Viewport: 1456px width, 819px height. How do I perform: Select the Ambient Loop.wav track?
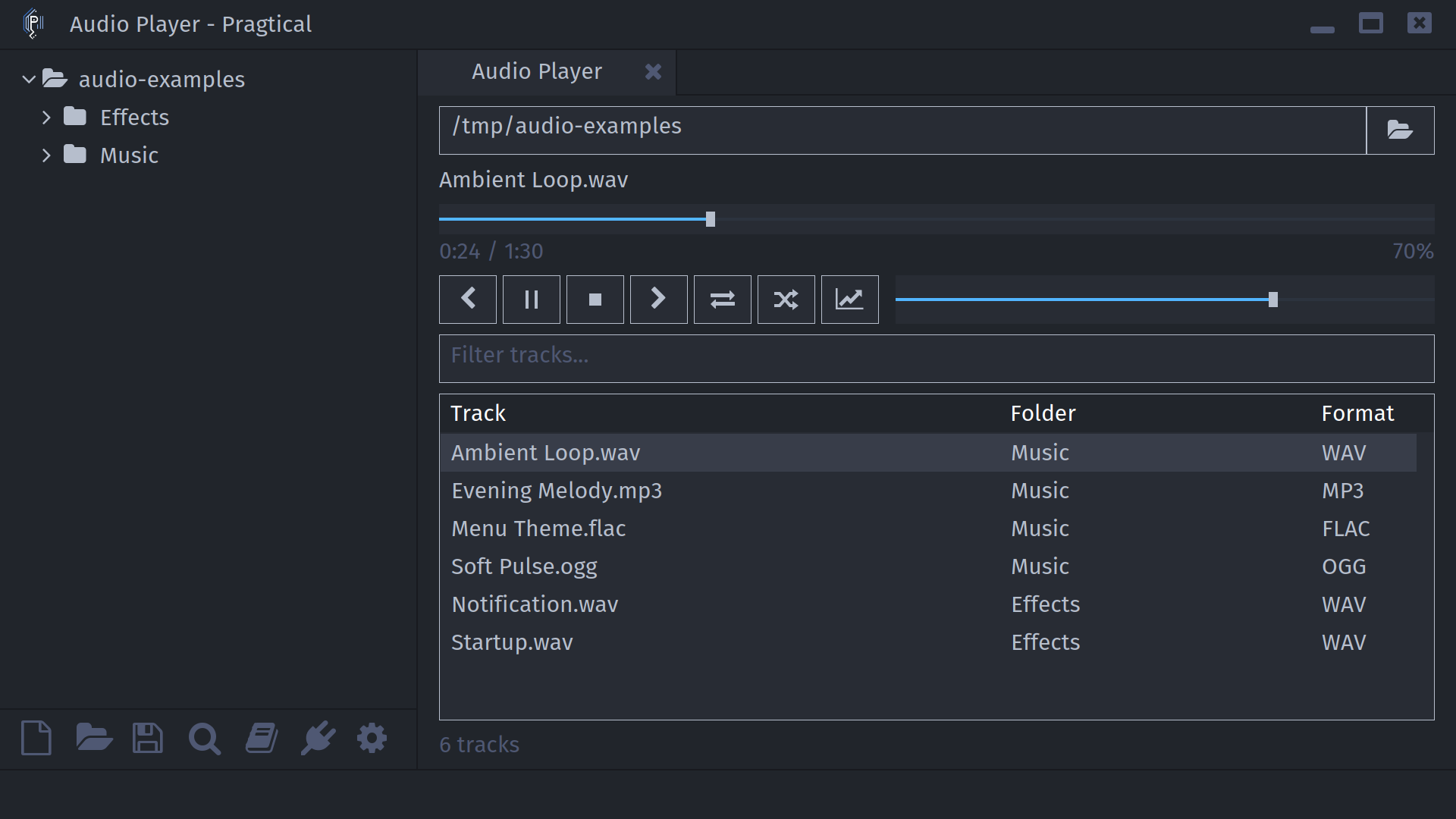[928, 453]
